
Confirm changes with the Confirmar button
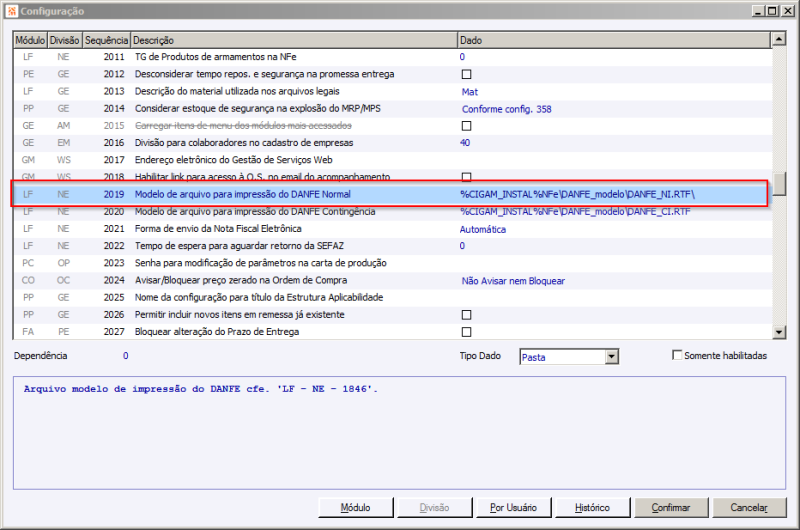coord(671,508)
